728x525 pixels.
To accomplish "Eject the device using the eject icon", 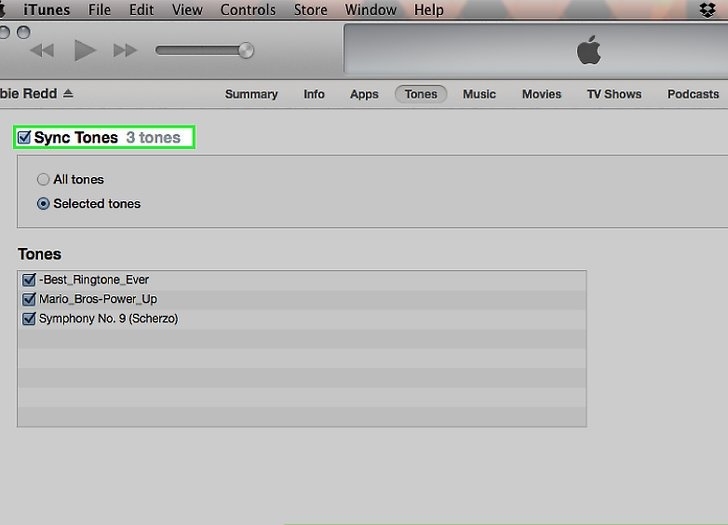I will tap(68, 93).
